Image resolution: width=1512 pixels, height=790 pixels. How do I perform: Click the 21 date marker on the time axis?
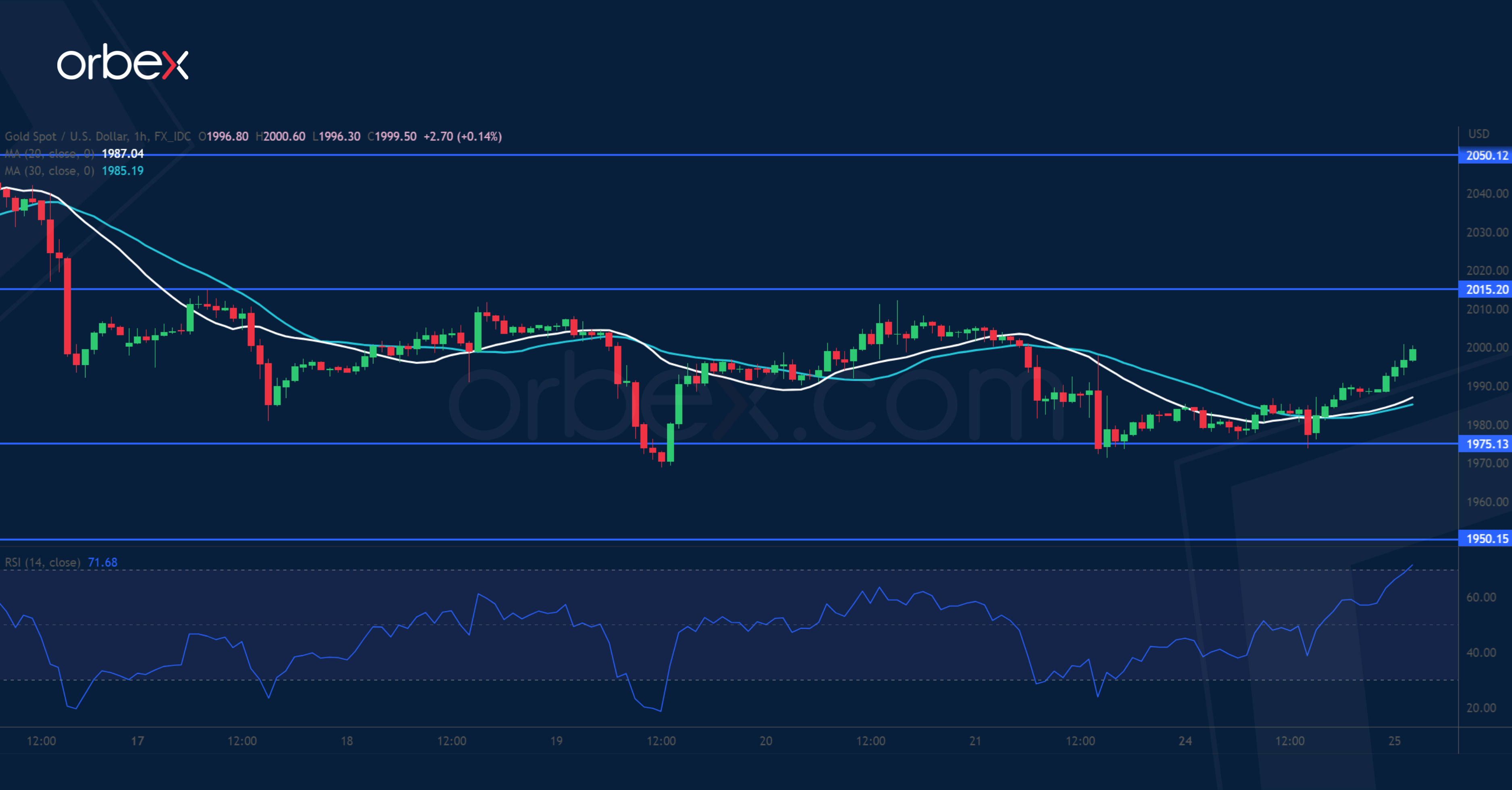click(975, 741)
